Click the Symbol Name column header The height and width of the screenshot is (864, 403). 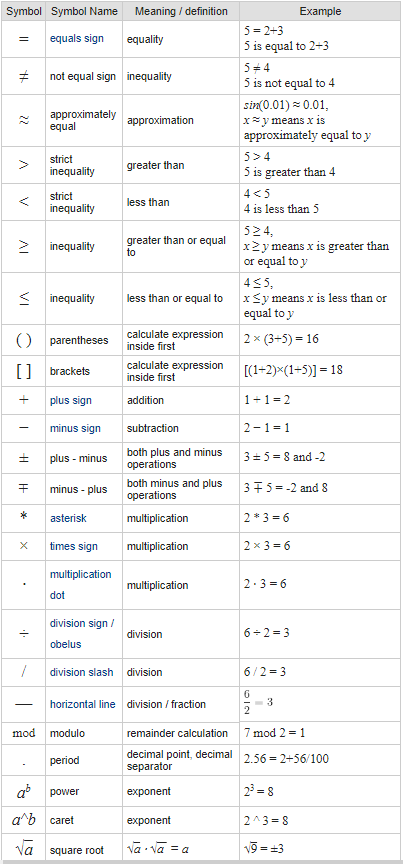click(x=84, y=11)
